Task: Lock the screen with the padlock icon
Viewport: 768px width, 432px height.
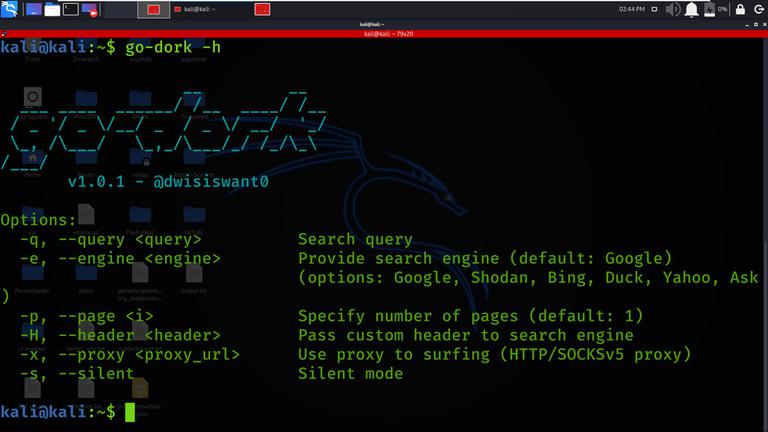Action: 740,9
